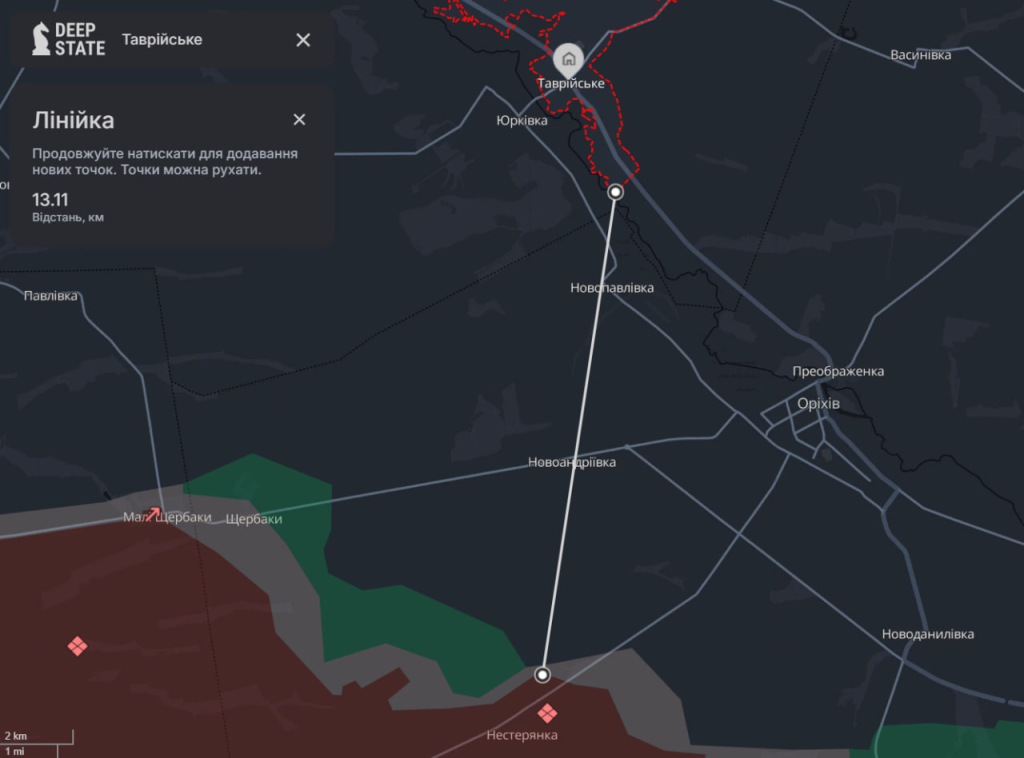The image size is (1024, 758).
Task: Click the Новопавлівка settlement label
Action: (612, 288)
